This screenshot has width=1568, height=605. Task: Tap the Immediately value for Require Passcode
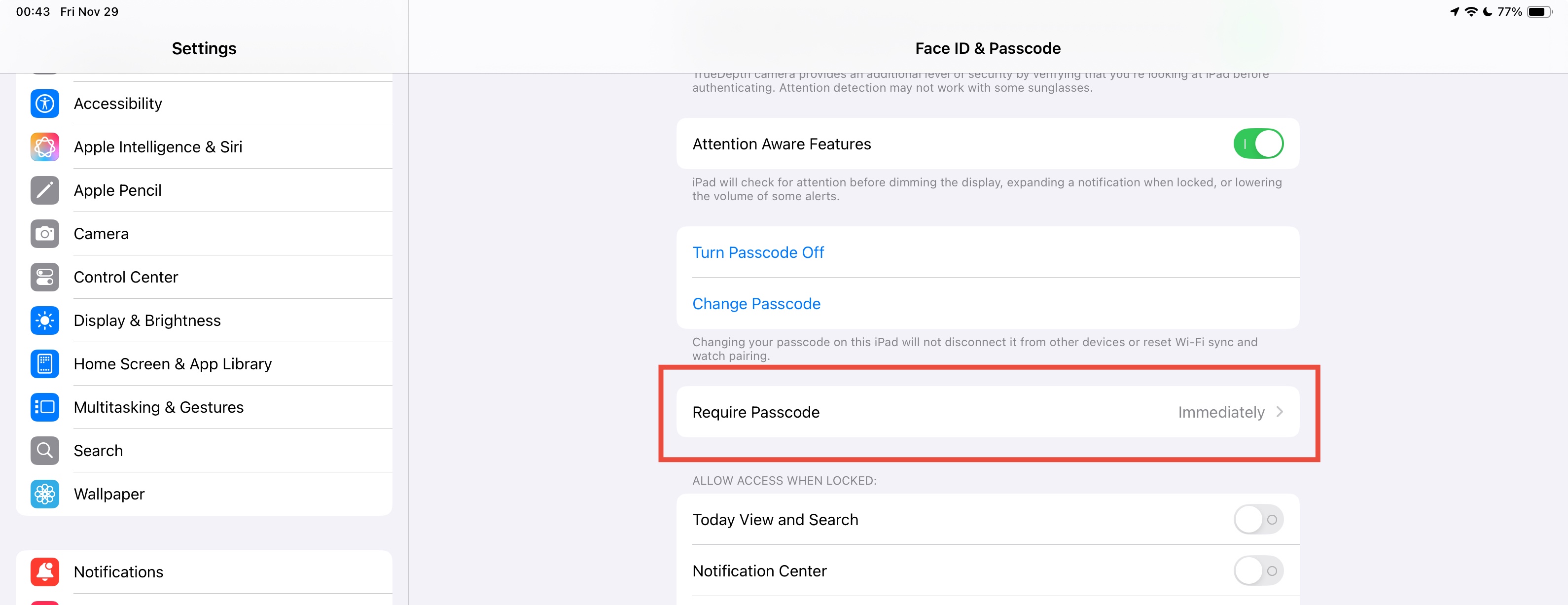click(x=1220, y=412)
